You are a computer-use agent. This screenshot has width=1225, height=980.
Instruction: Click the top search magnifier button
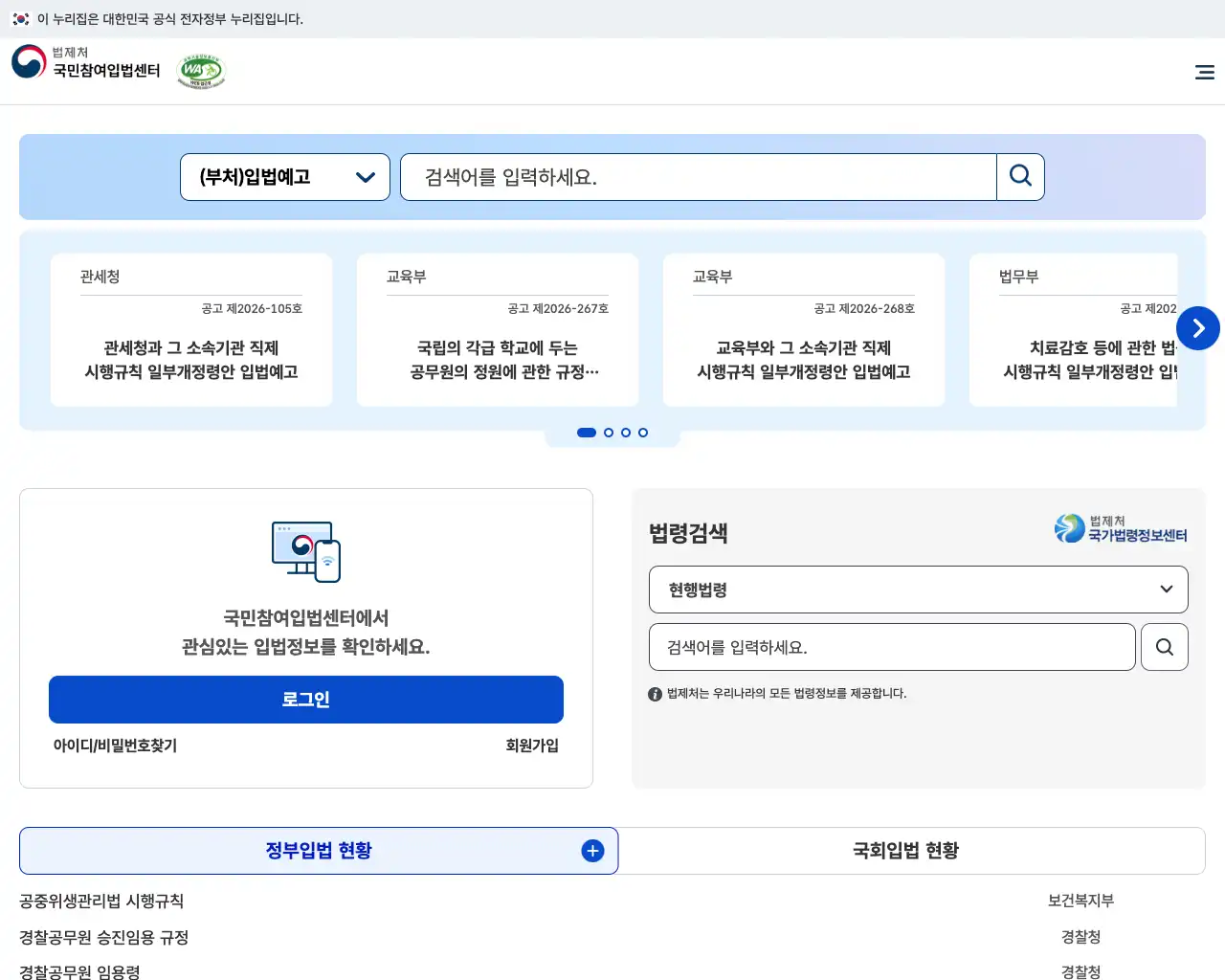(x=1020, y=177)
